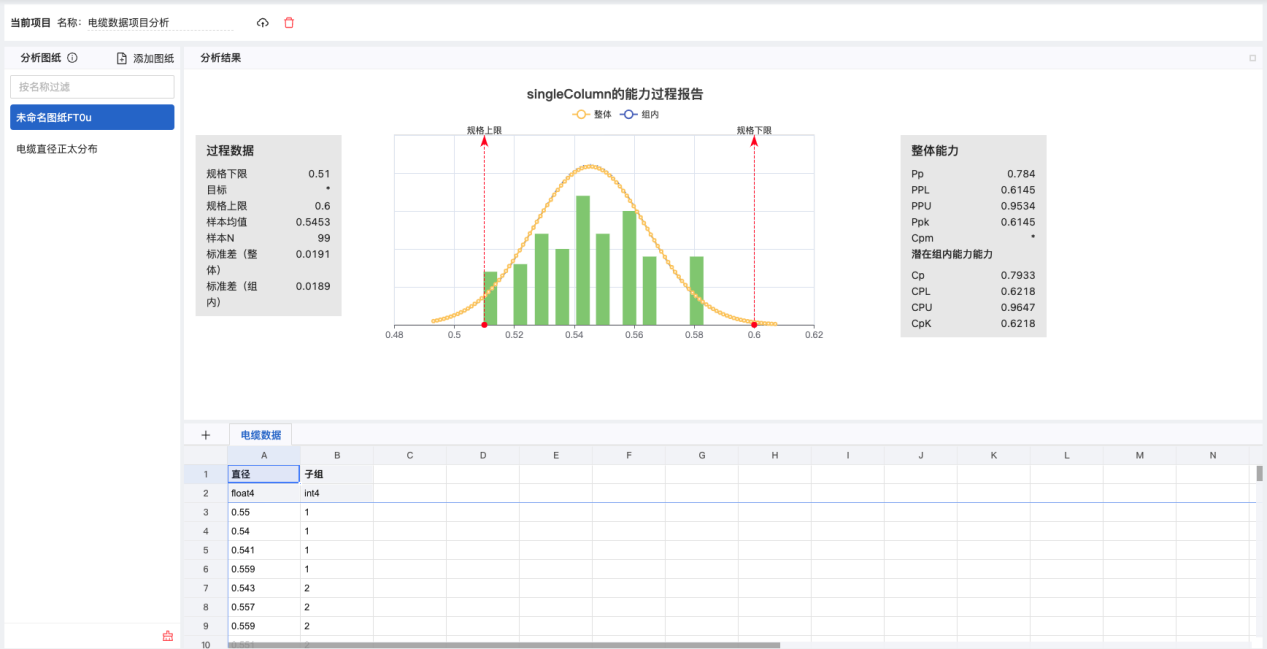Click the red trash delete icon

point(289,22)
